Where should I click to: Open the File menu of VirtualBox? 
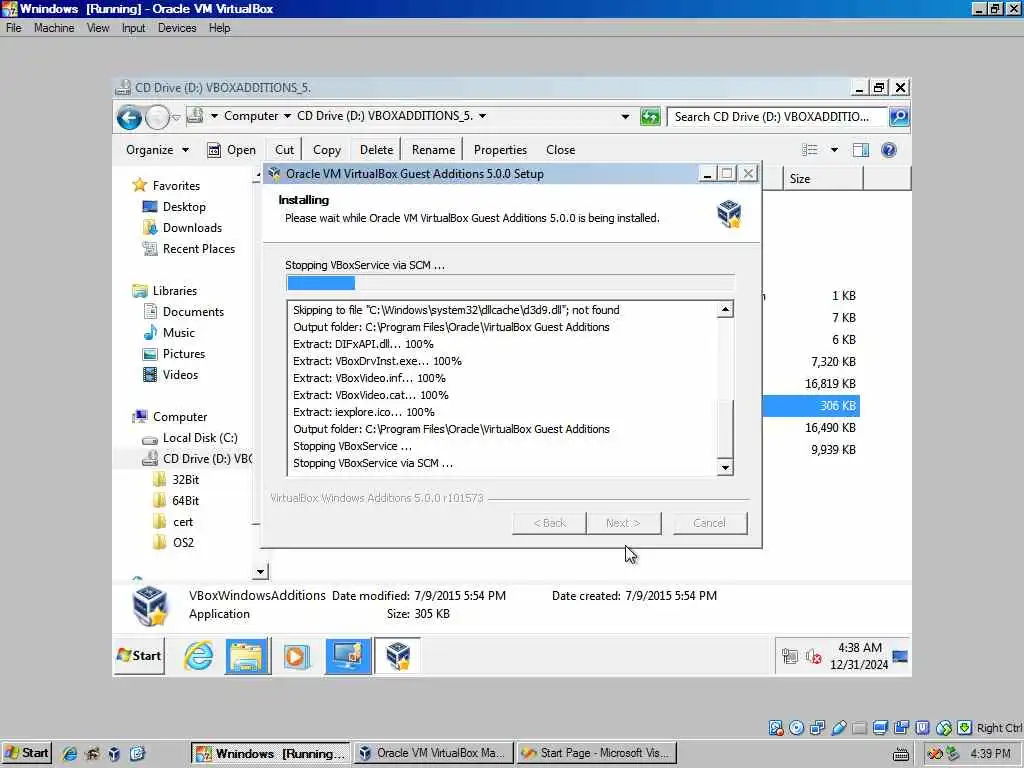coord(14,28)
